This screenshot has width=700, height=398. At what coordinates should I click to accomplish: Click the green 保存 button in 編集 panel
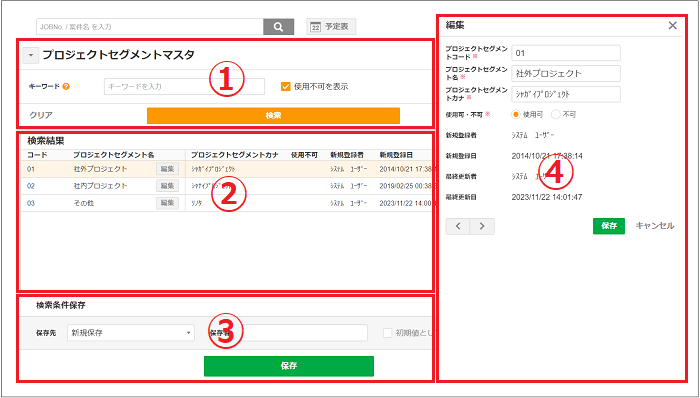click(x=609, y=226)
